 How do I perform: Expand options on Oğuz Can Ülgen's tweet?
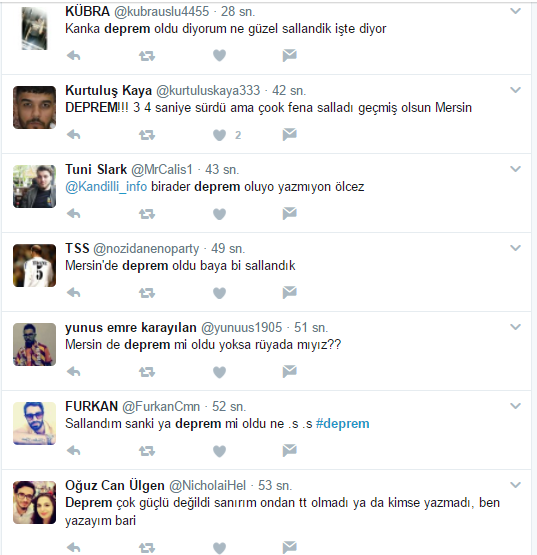coord(515,485)
